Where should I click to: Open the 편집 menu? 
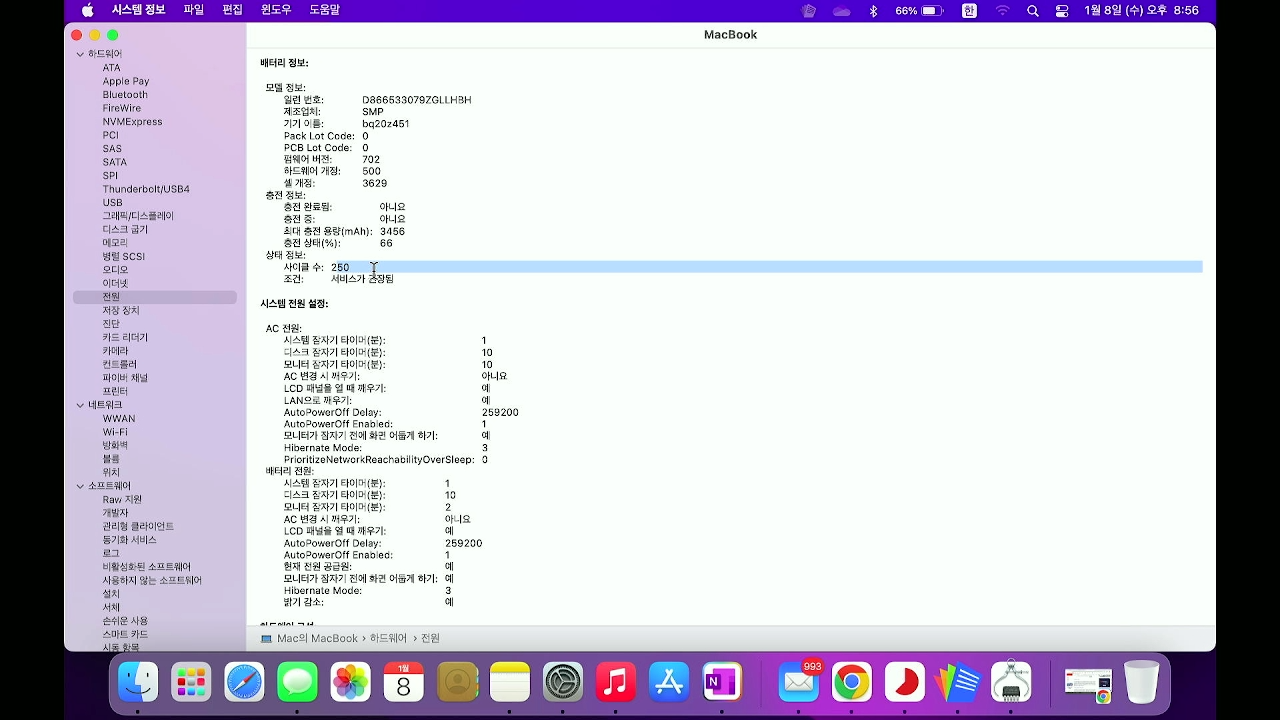click(x=232, y=10)
